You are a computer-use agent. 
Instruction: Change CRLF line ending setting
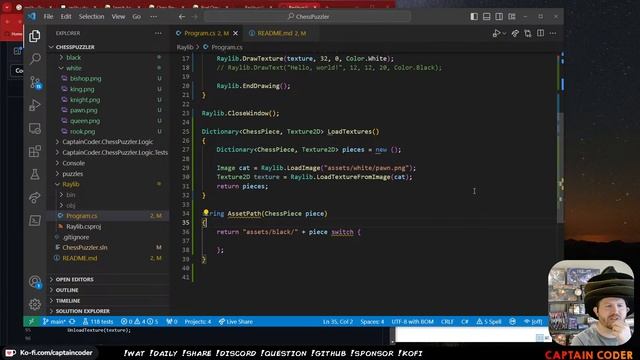coord(447,322)
